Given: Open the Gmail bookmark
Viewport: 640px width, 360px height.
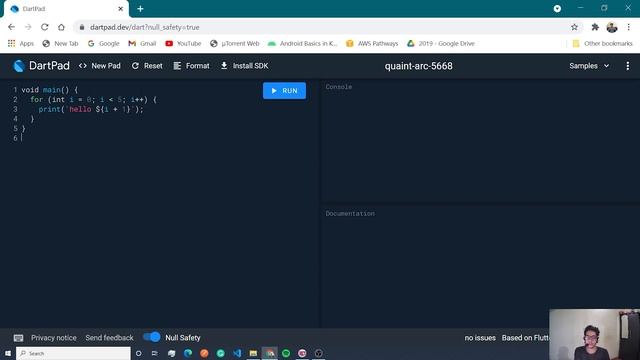Looking at the screenshot, I should pos(142,43).
